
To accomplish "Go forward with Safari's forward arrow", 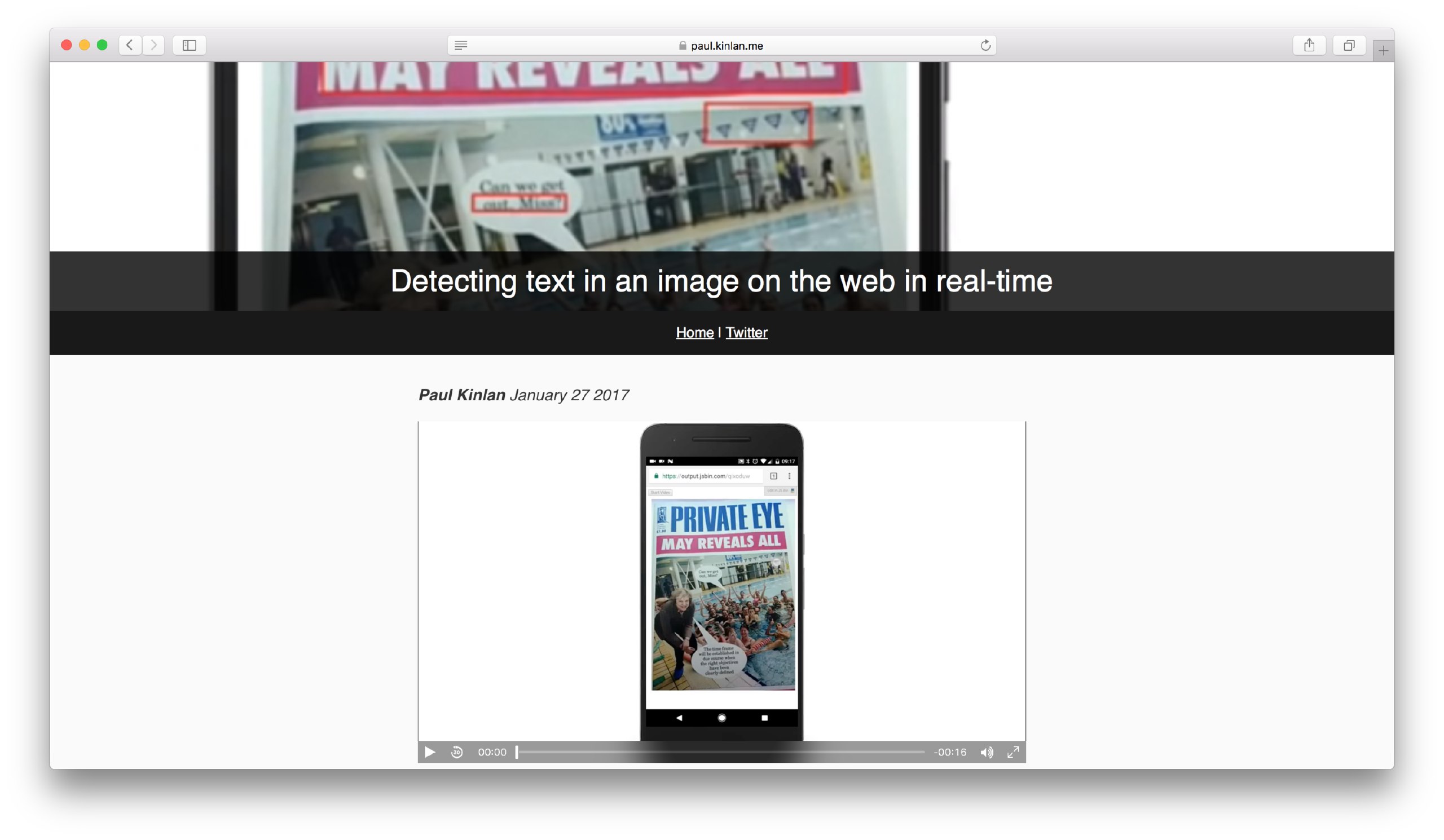I will [x=153, y=45].
